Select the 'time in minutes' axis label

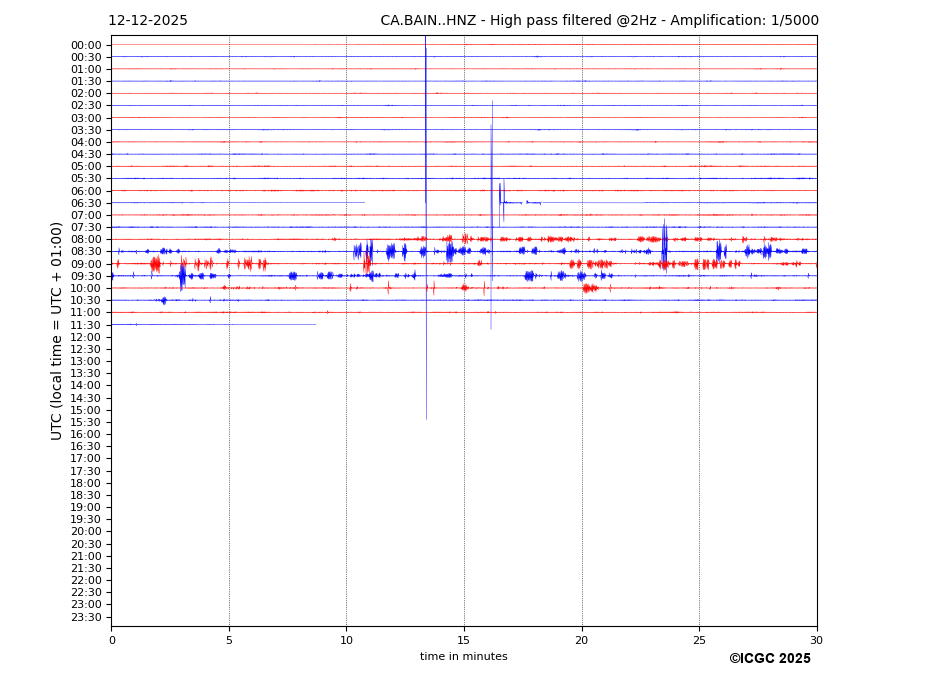click(463, 657)
